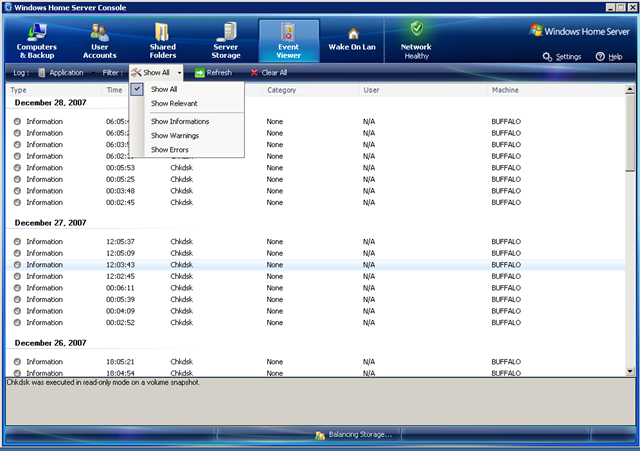This screenshot has width=640, height=451.
Task: Sort by the Category column header
Action: coord(310,90)
